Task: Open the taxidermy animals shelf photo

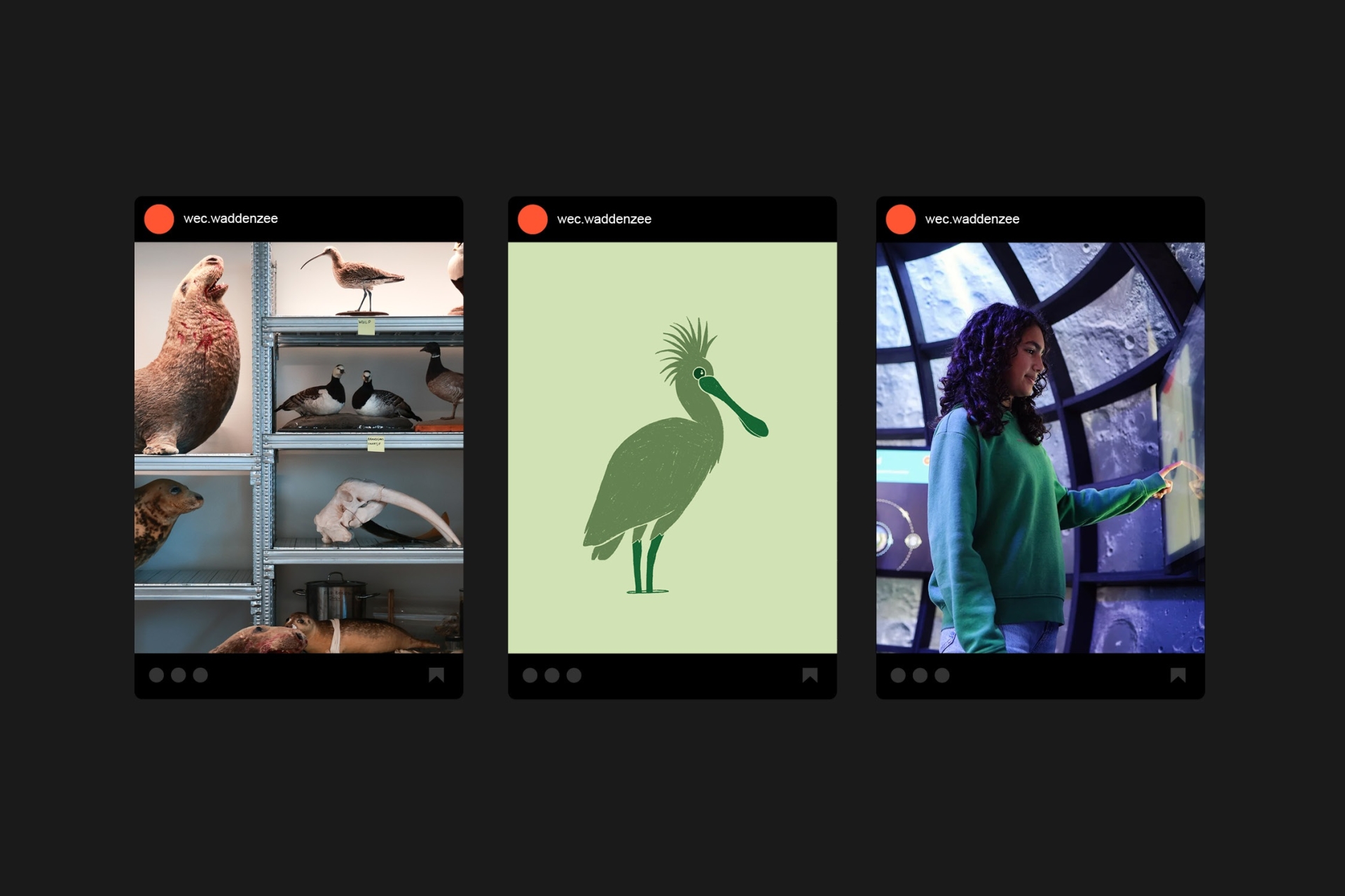Action: [x=298, y=447]
